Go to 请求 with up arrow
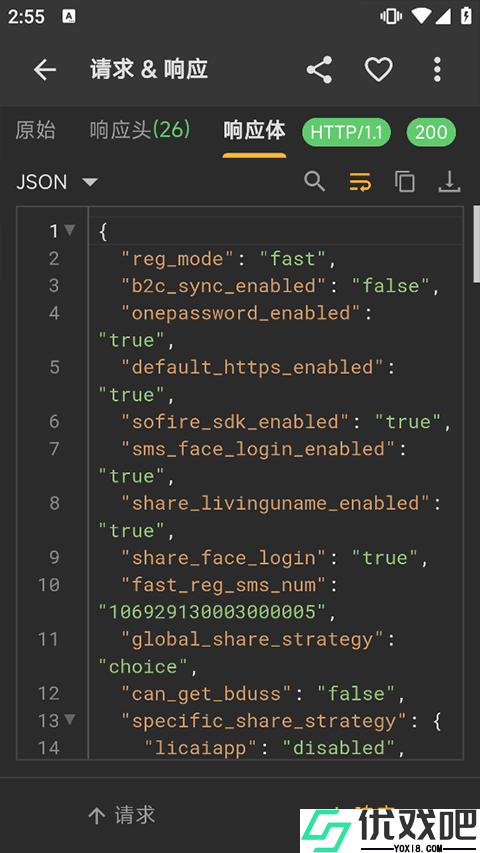This screenshot has height=853, width=480. (121, 815)
